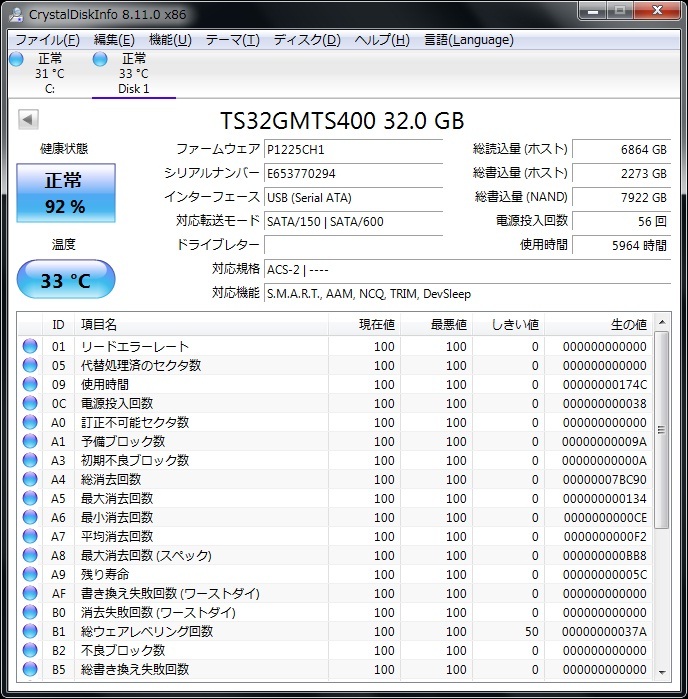Click the 項目名 column header

[x=100, y=324]
